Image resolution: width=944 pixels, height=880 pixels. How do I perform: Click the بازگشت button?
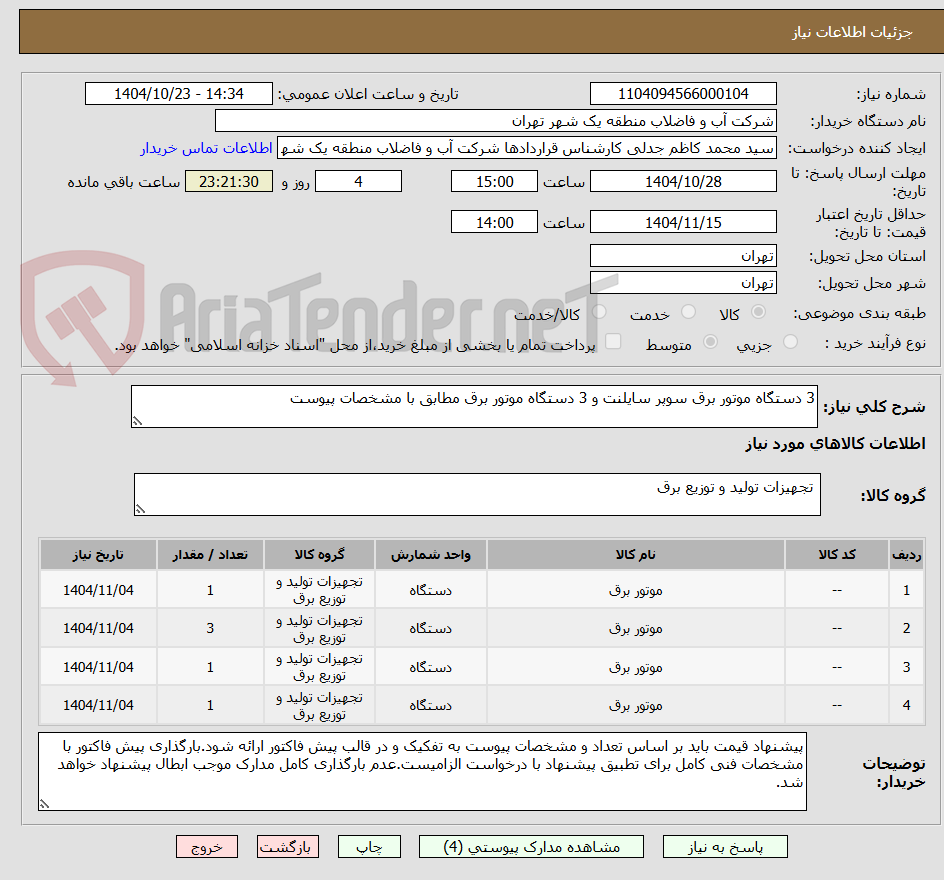(288, 846)
